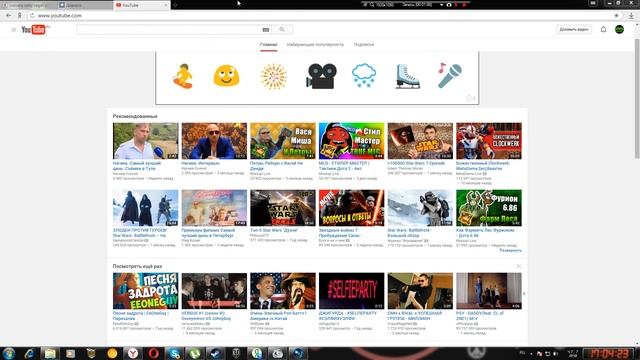Click the Windows Start orb
Viewport: 640px width, 360px height.
9,353
